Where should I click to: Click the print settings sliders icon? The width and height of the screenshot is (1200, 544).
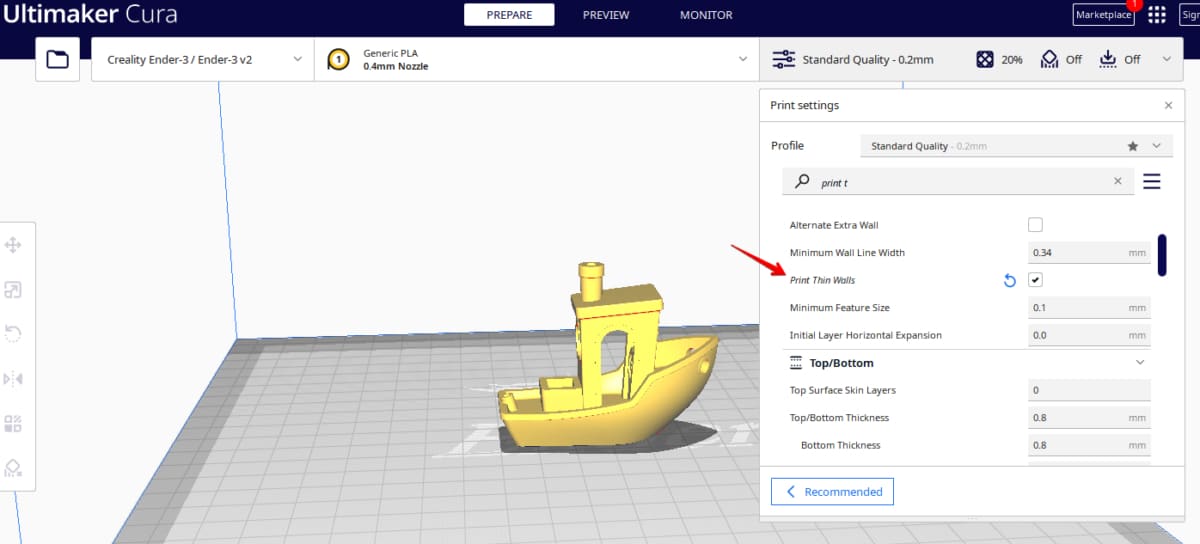point(784,60)
